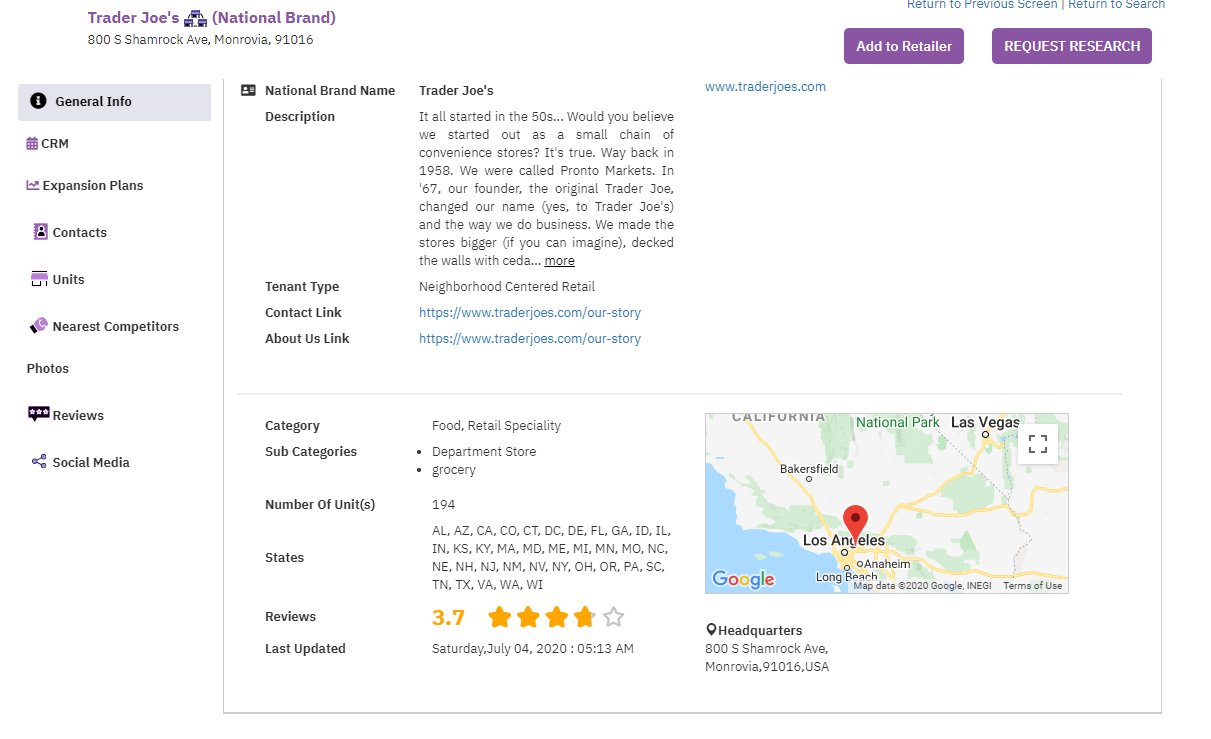Click the Department Store sub category
This screenshot has width=1211, height=739.
tap(484, 451)
